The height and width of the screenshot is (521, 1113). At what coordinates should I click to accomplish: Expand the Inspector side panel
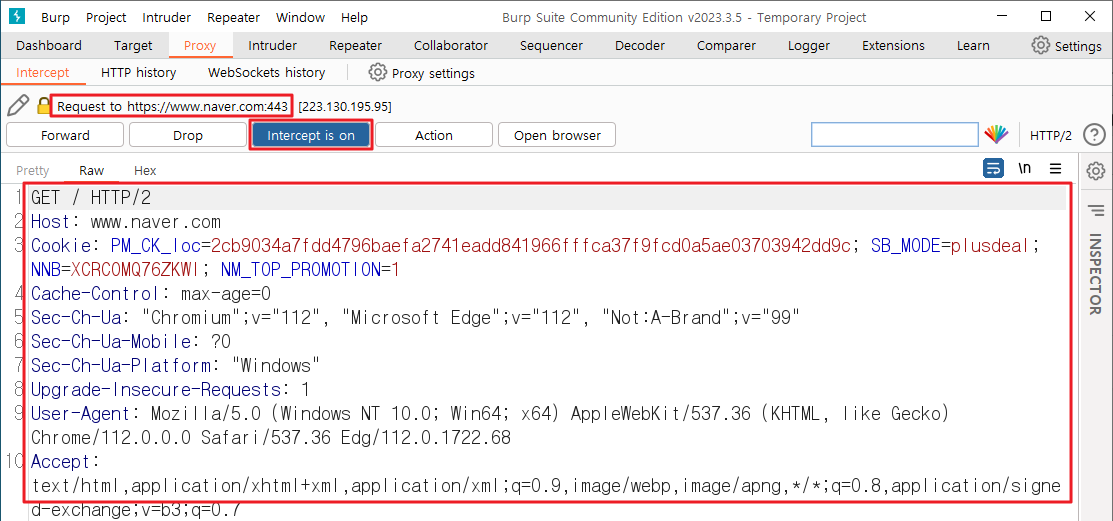tap(1095, 274)
